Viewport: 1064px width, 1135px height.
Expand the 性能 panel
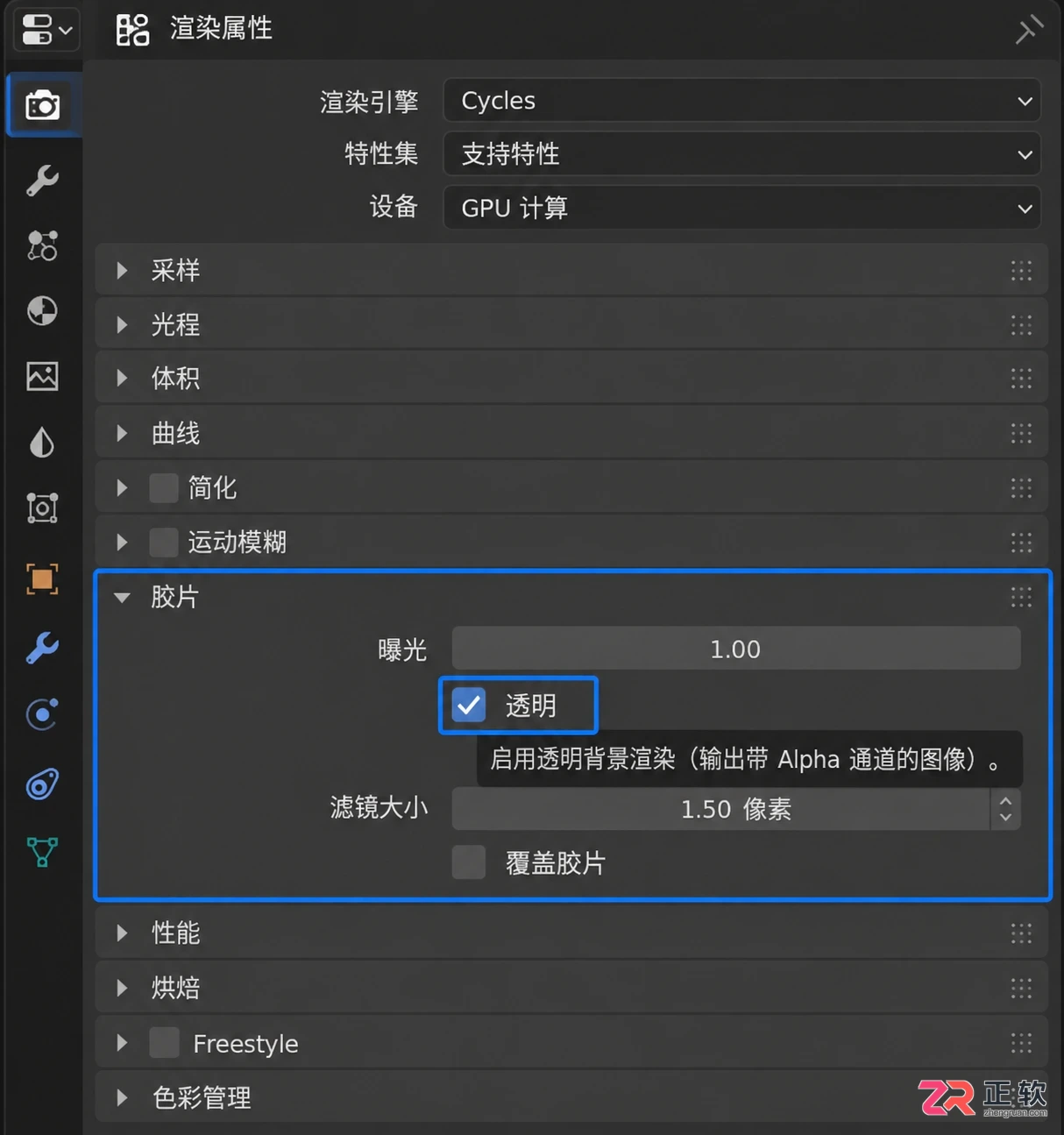(122, 933)
